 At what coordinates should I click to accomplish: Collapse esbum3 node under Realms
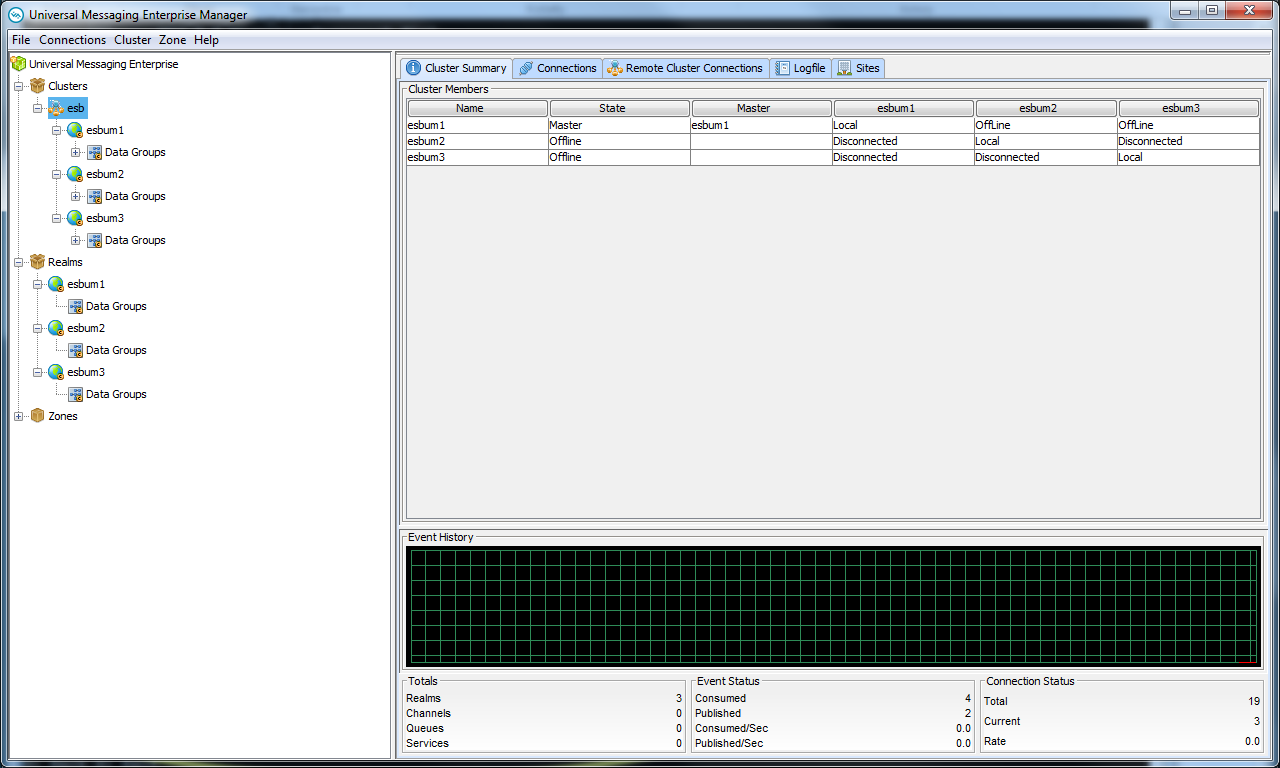[x=38, y=372]
